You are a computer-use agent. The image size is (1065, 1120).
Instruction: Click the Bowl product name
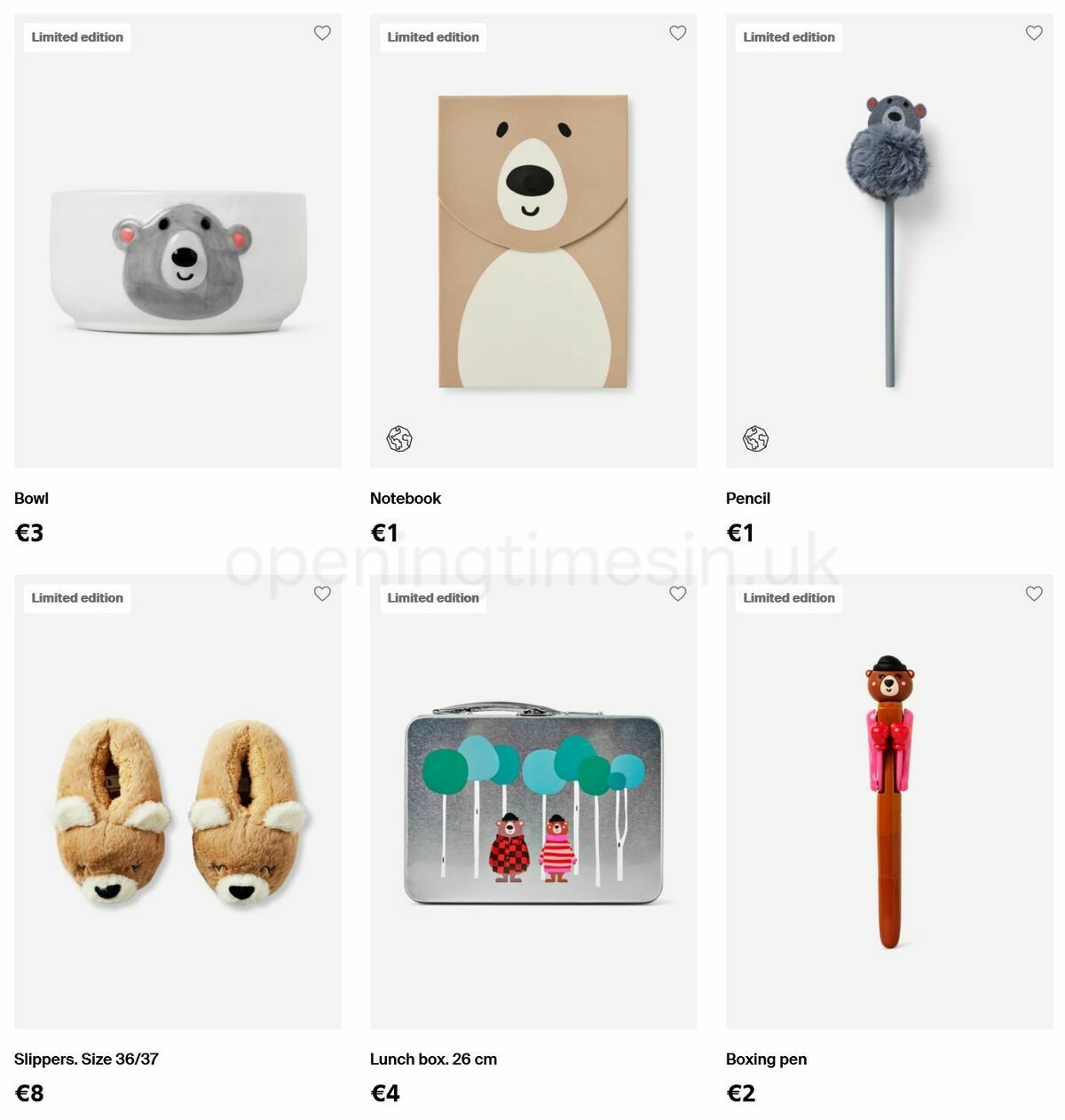pyautogui.click(x=31, y=498)
